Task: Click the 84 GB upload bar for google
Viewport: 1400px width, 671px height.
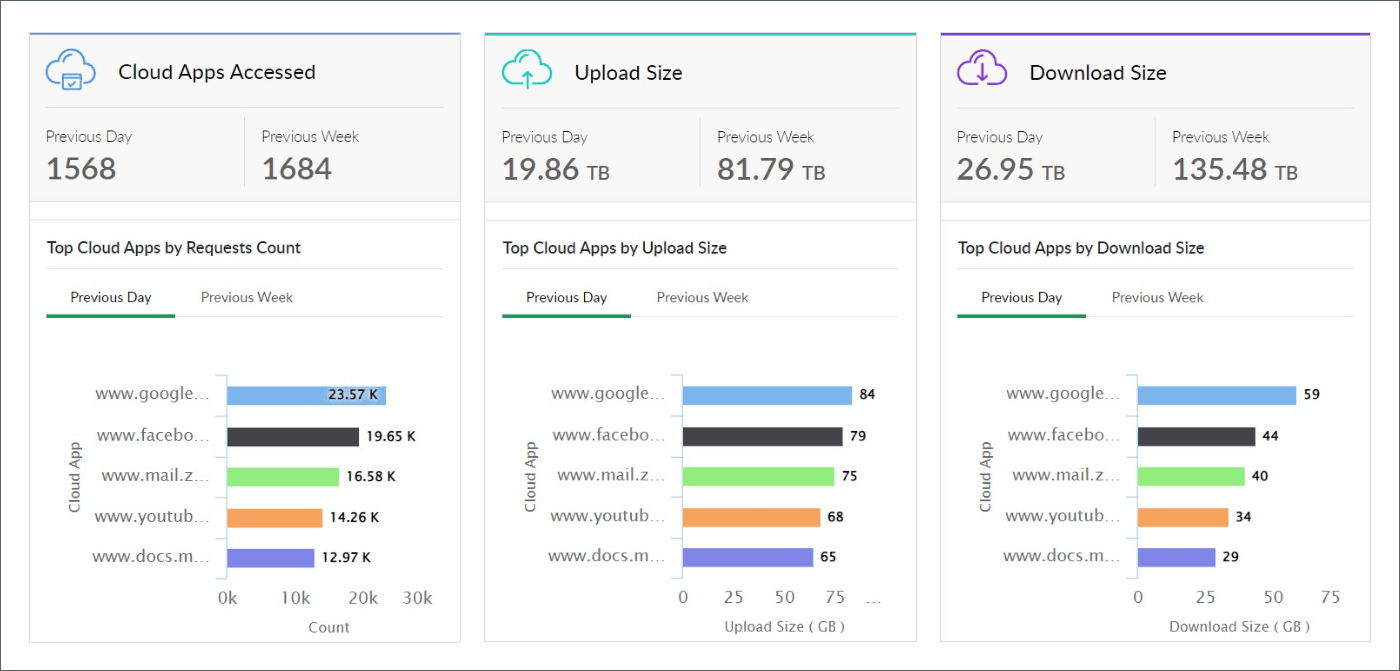Action: coord(765,393)
